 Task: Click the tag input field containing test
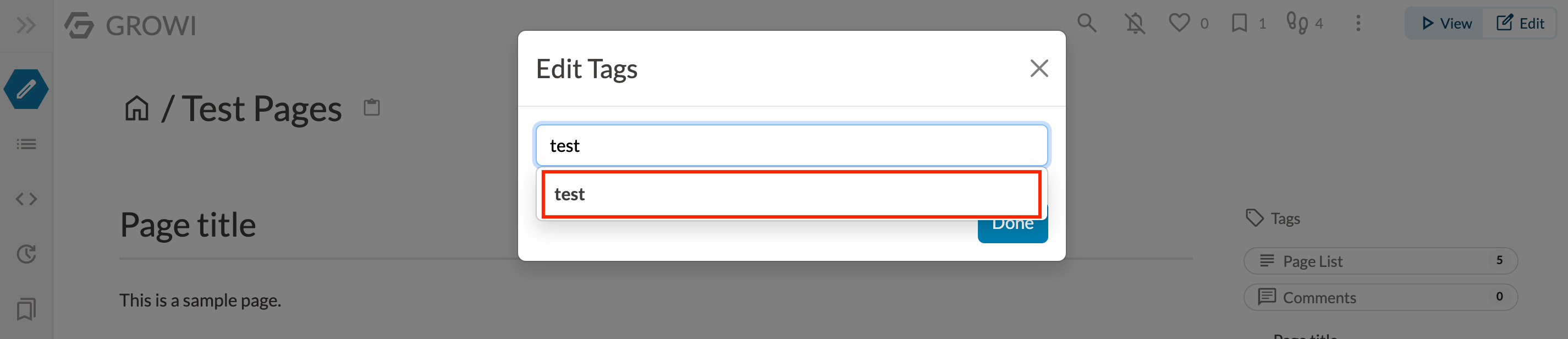click(x=791, y=145)
